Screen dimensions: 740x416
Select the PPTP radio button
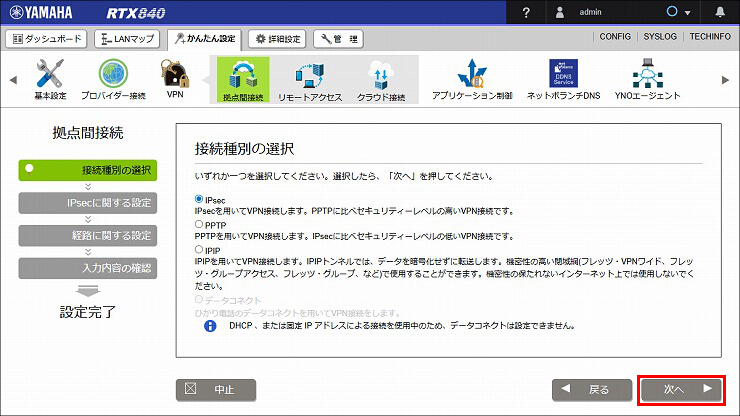[199, 224]
